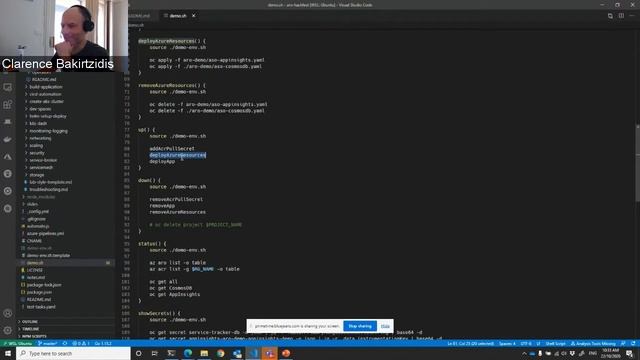The height and width of the screenshot is (360, 640).
Task: Open Google Chrome from the taskbar
Action: pyautogui.click(x=220, y=353)
